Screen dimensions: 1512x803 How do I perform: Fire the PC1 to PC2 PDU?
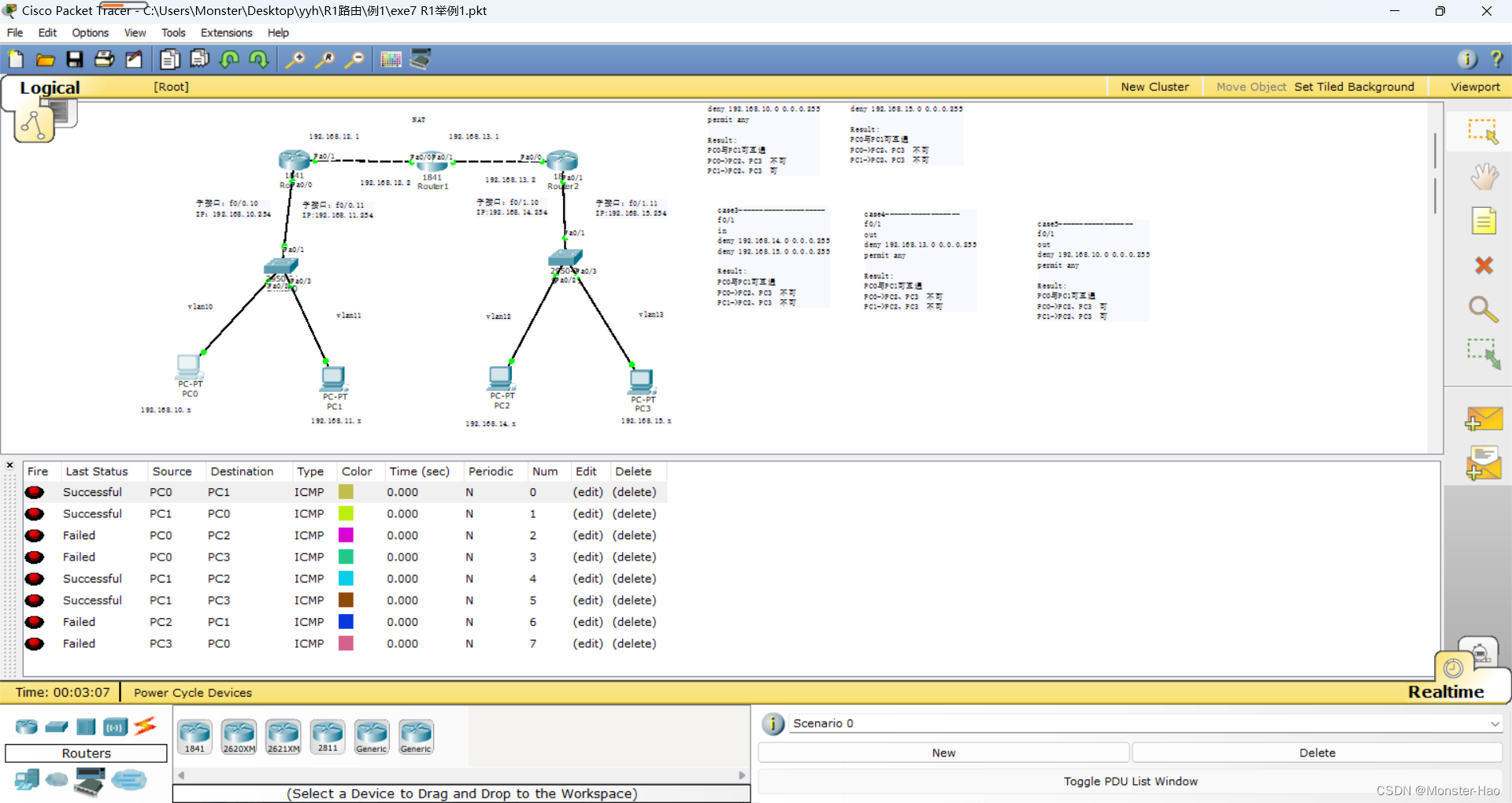34,579
